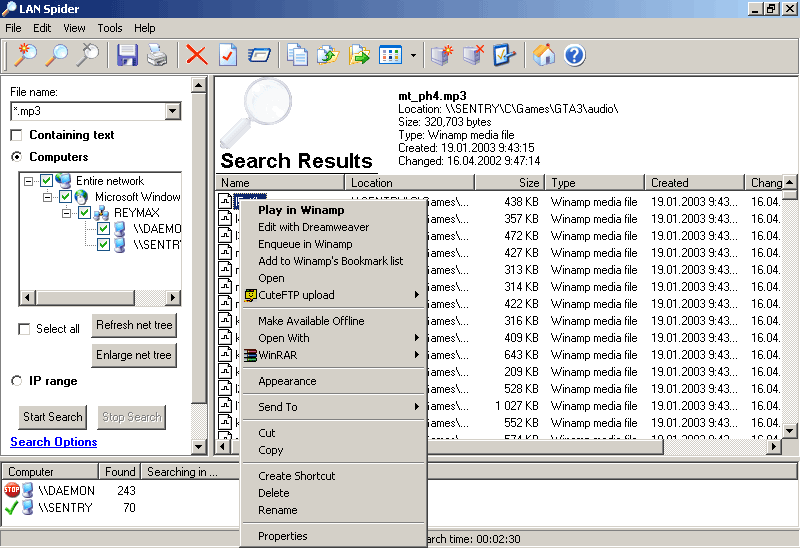Screen dimensions: 800x548
Task: Click the Size column header
Action: pyautogui.click(x=508, y=183)
